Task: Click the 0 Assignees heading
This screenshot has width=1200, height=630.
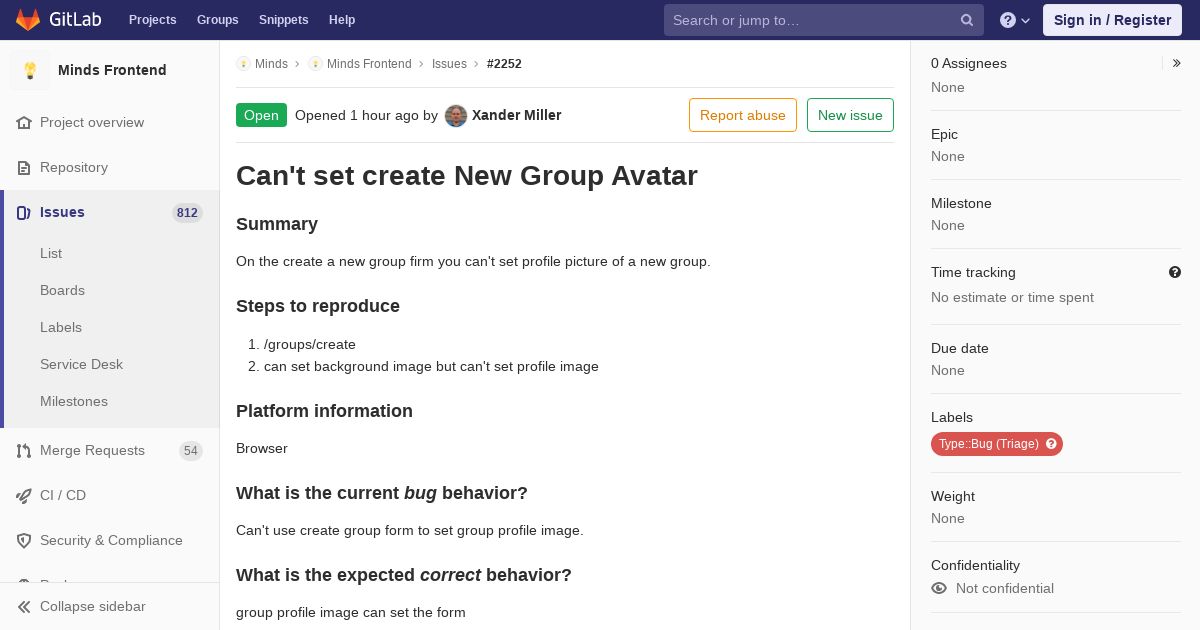Action: 969,63
